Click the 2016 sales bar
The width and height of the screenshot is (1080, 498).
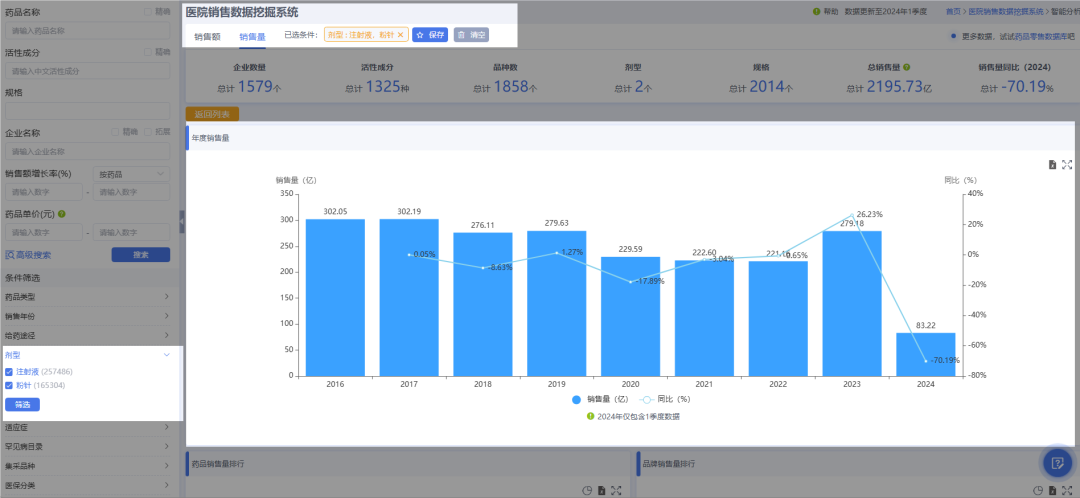pyautogui.click(x=335, y=298)
